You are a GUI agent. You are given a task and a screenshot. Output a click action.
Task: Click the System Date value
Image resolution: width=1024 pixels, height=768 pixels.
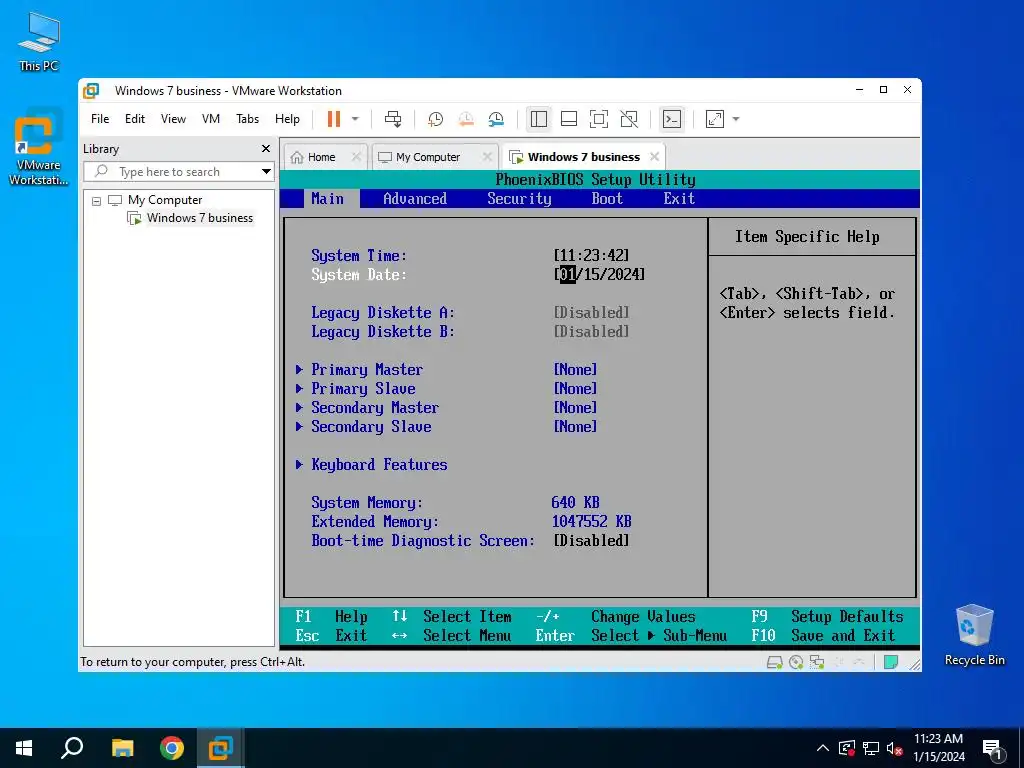[600, 274]
